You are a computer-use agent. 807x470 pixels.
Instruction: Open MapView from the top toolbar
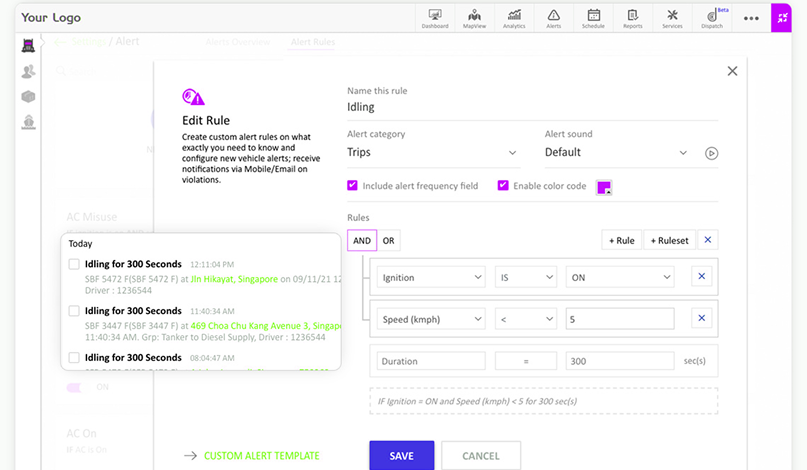[x=475, y=17]
